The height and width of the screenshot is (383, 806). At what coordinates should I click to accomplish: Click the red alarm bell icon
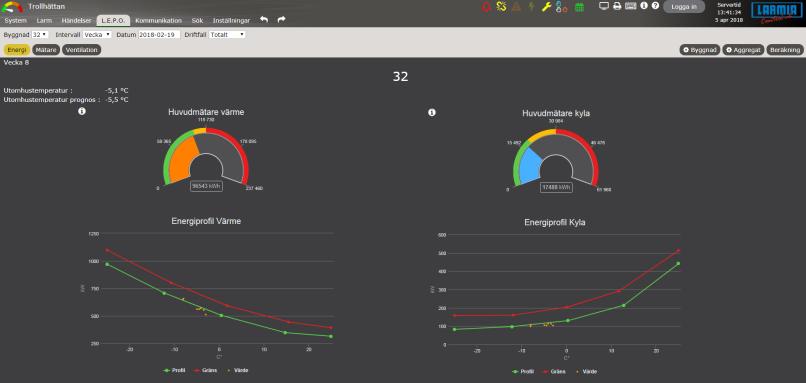pyautogui.click(x=486, y=7)
